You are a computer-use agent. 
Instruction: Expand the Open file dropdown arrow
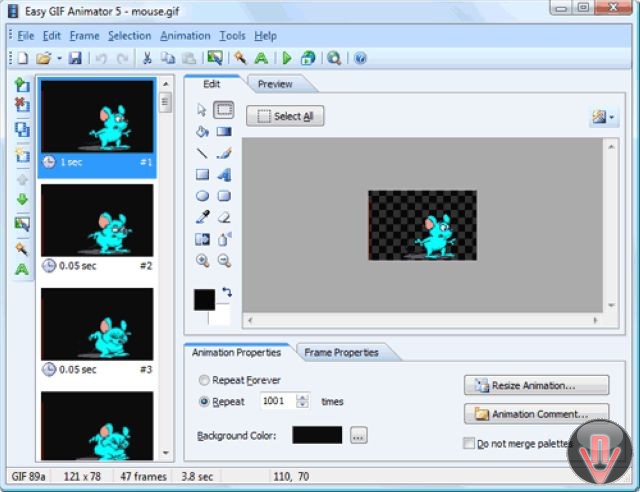pos(59,58)
